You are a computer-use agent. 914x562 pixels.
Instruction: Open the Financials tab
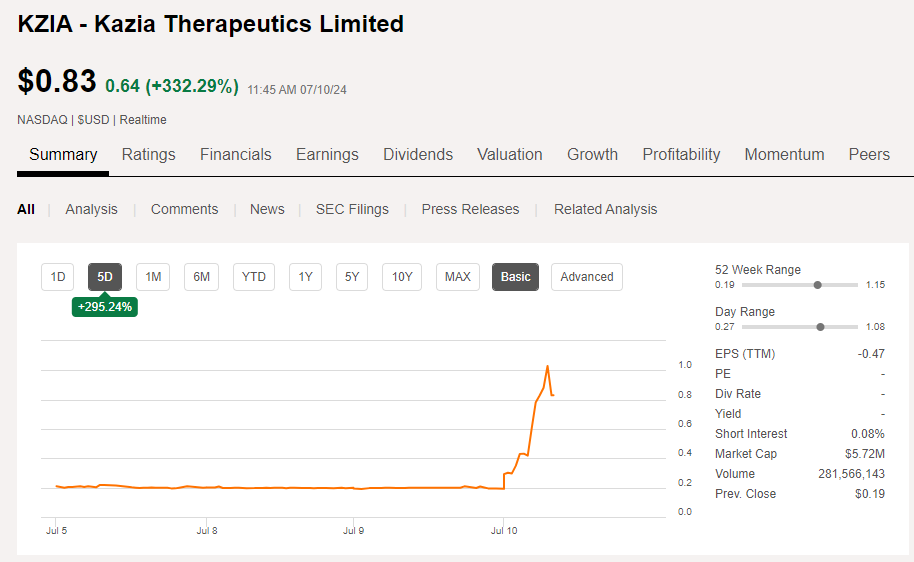pos(235,155)
